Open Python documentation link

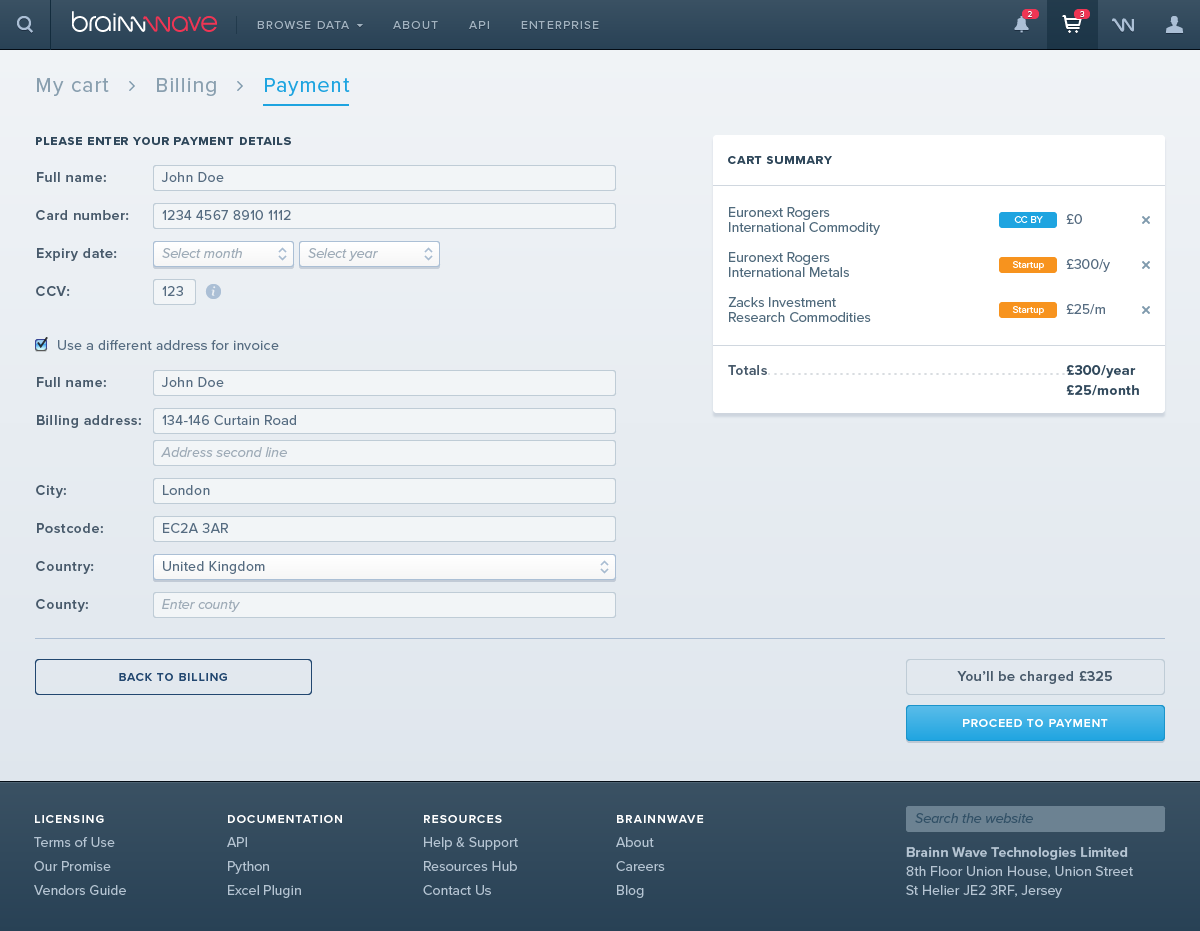click(248, 867)
